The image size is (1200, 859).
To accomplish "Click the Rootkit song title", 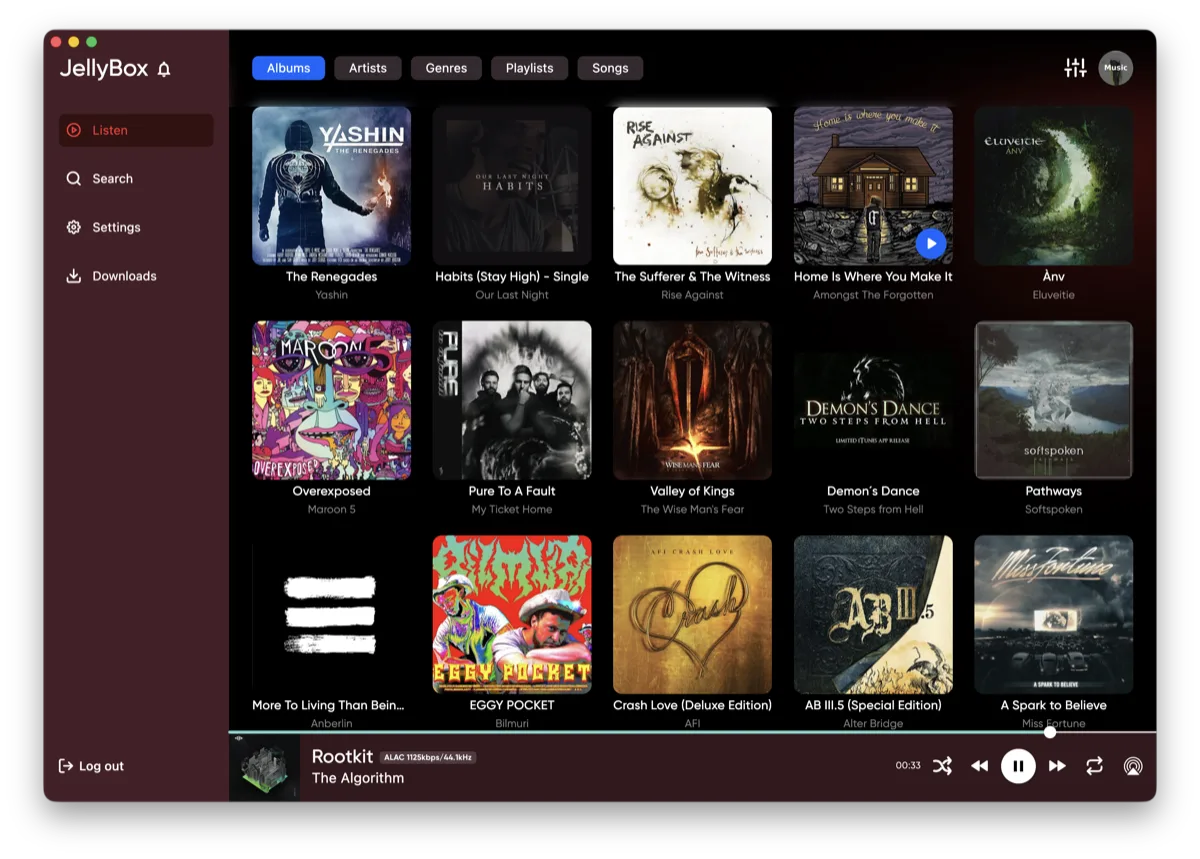I will [x=342, y=756].
